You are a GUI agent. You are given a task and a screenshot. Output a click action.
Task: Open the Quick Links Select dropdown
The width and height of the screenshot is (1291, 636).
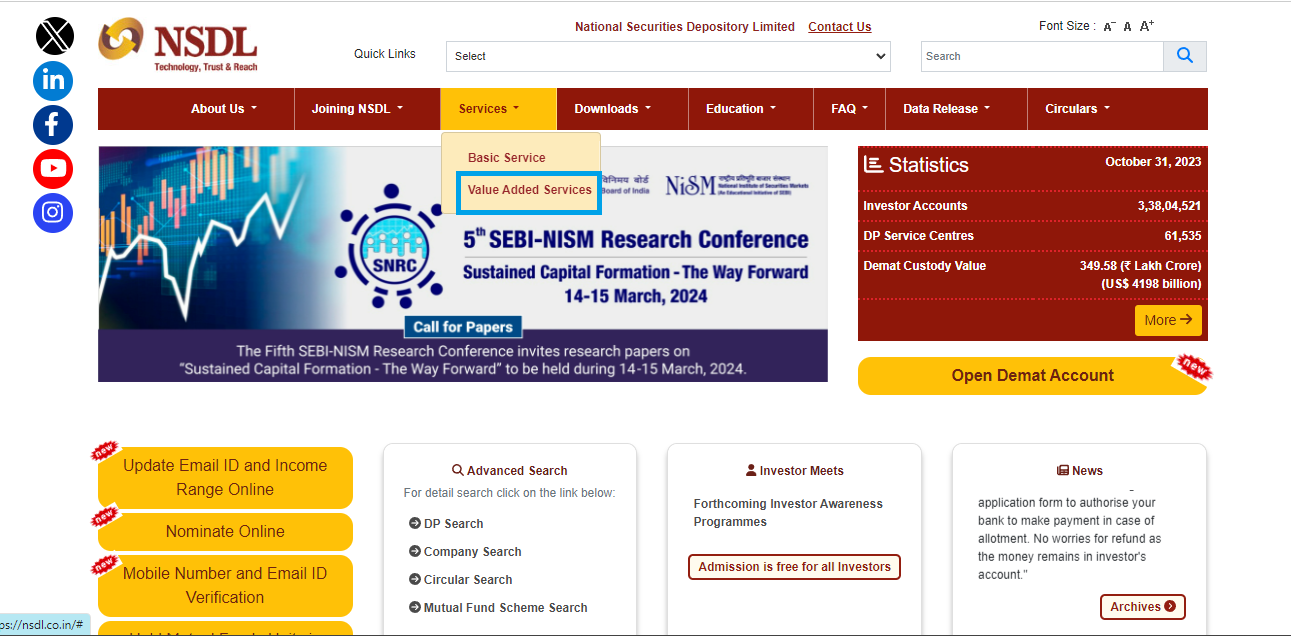(667, 56)
